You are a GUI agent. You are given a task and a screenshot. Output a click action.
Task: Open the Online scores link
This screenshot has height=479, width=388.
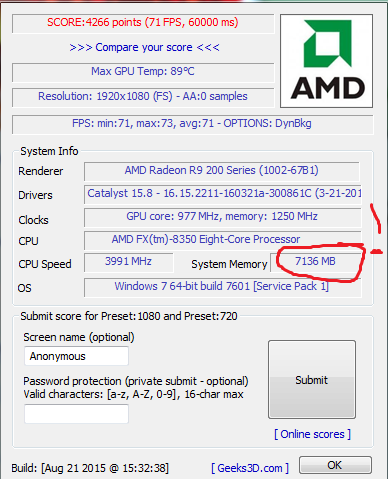coord(312,434)
